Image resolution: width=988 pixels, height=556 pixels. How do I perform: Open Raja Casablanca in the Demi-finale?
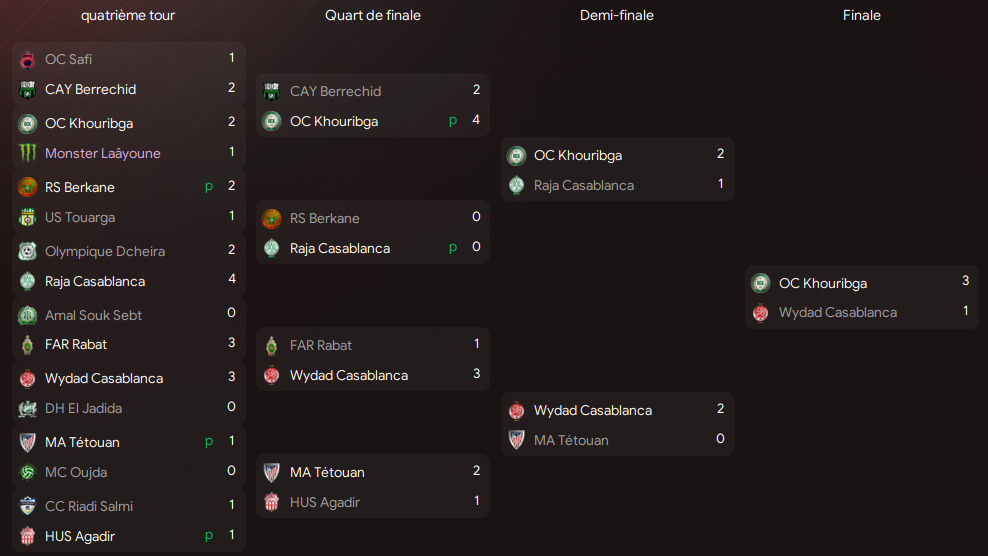583,185
